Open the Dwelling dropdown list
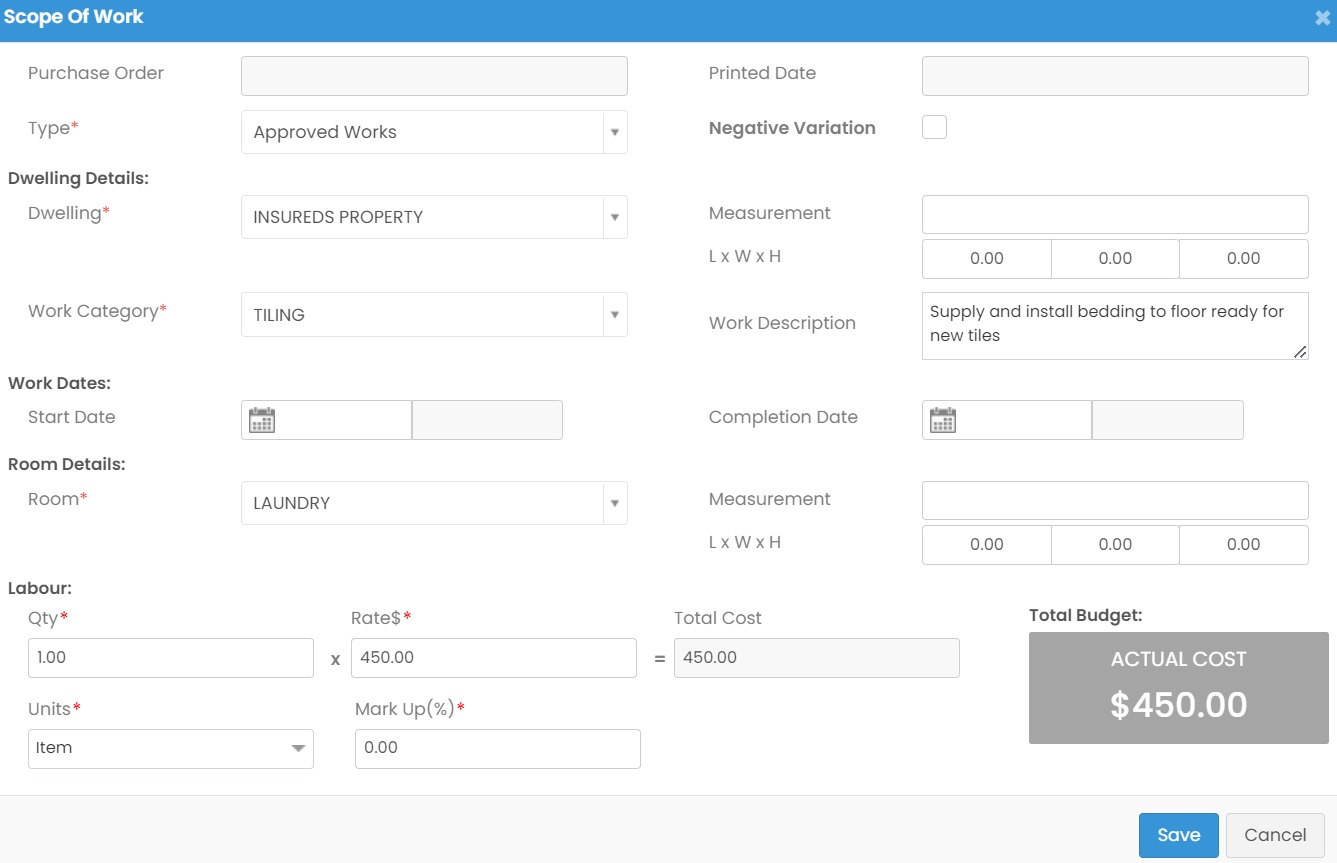The height and width of the screenshot is (863, 1337). pos(614,217)
